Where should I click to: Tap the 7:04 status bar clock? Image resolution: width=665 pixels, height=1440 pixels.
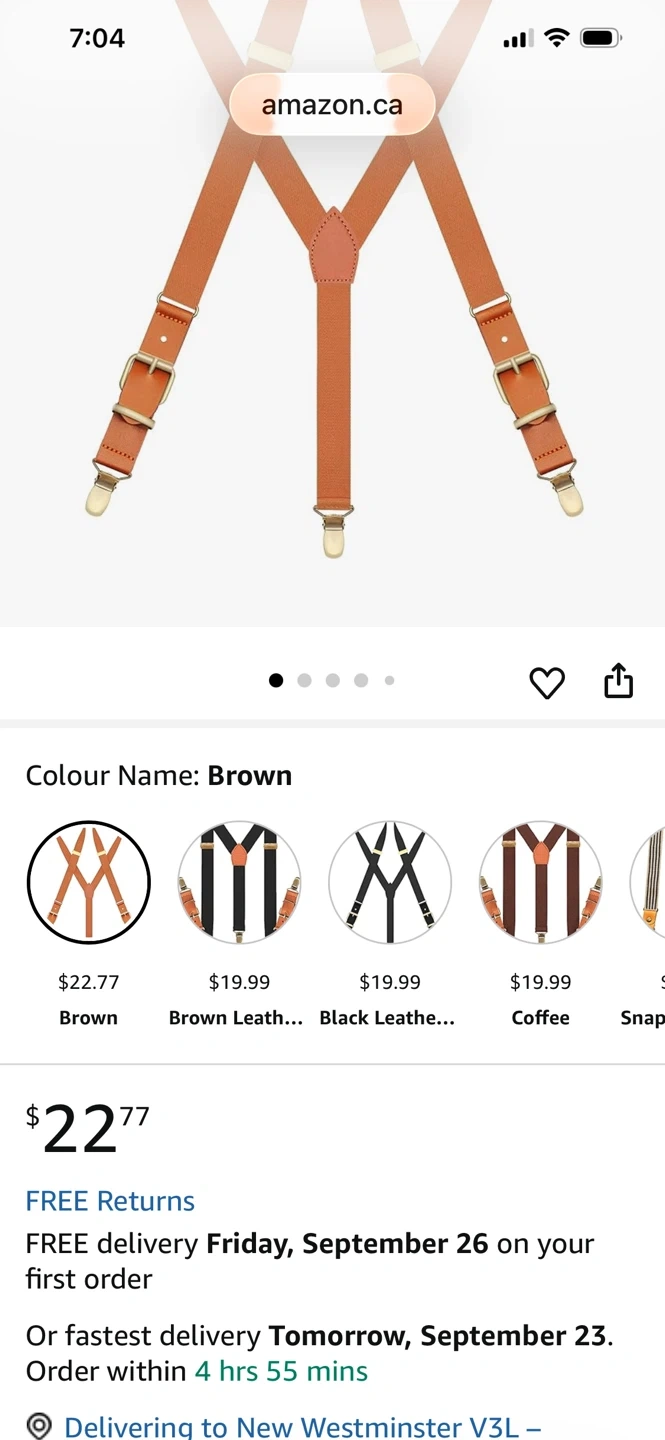coord(97,39)
